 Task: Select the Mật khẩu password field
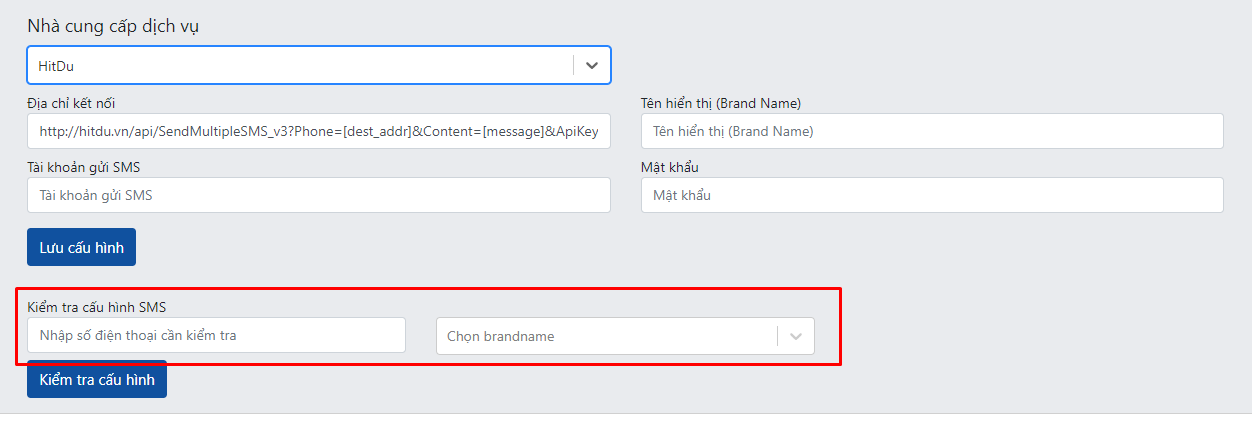(932, 195)
